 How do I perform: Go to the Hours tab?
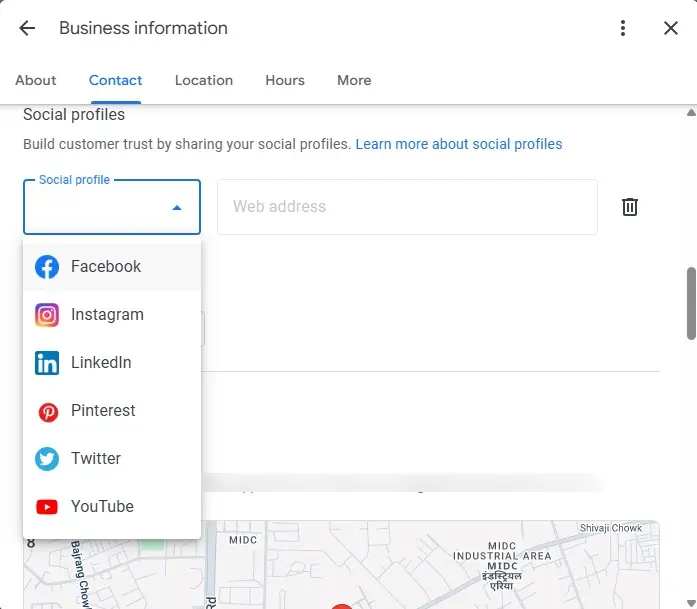pyautogui.click(x=285, y=80)
